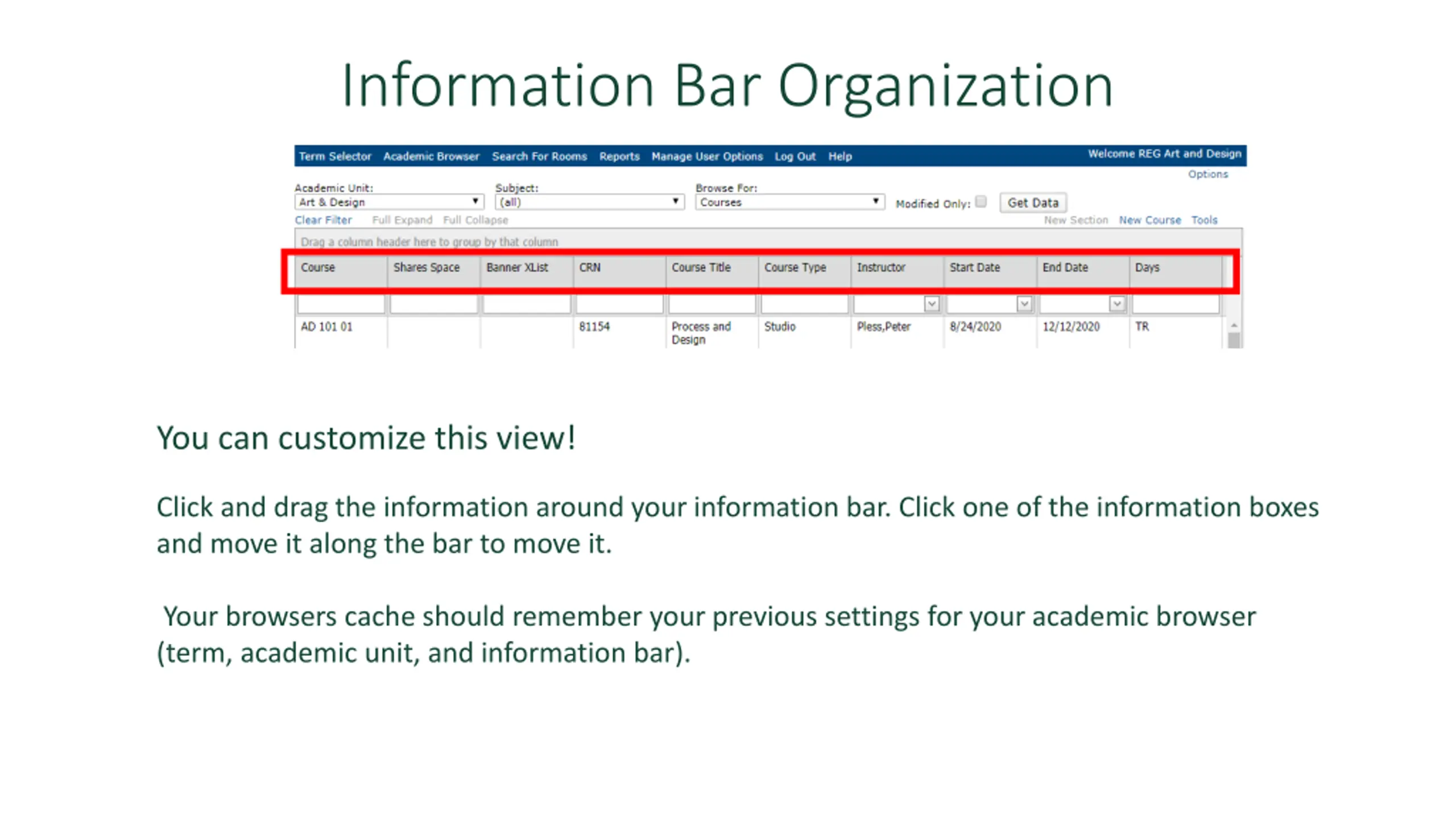Open the Start Date filter dropdown arrow
1456x819 pixels.
1024,304
